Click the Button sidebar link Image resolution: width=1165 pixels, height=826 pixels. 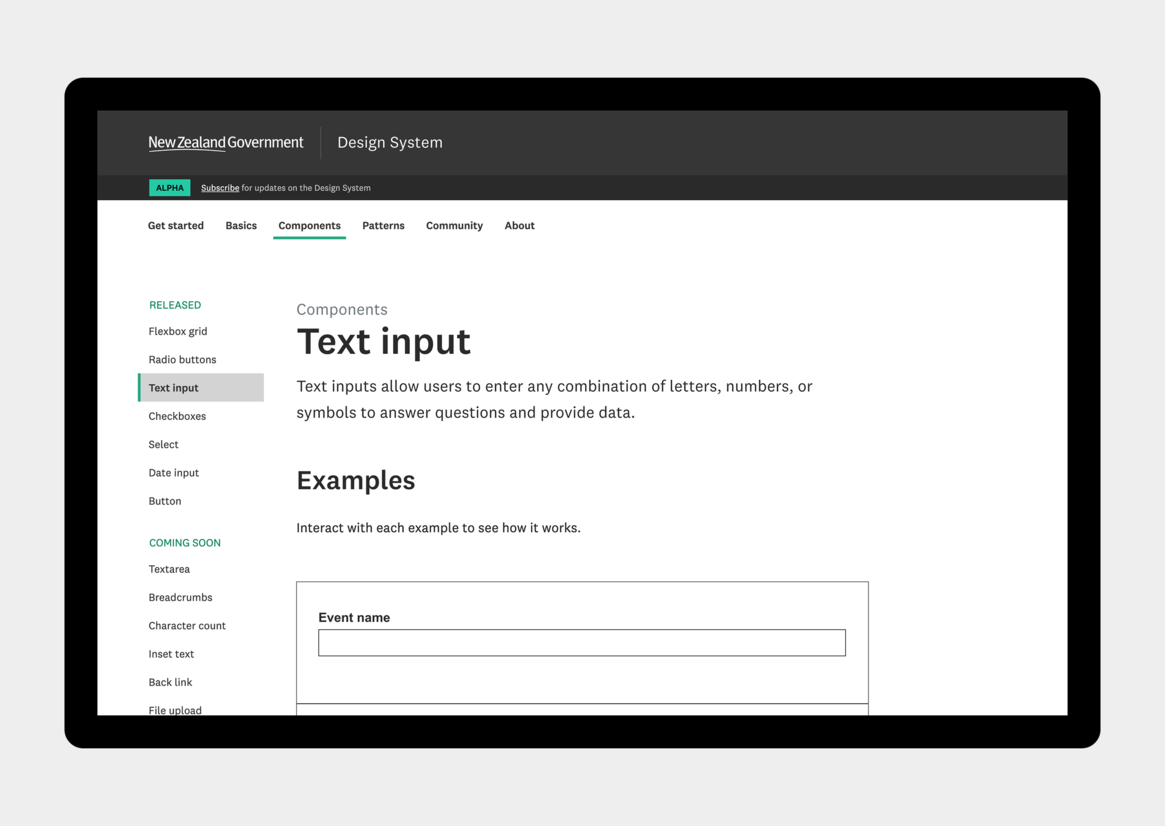pos(165,501)
